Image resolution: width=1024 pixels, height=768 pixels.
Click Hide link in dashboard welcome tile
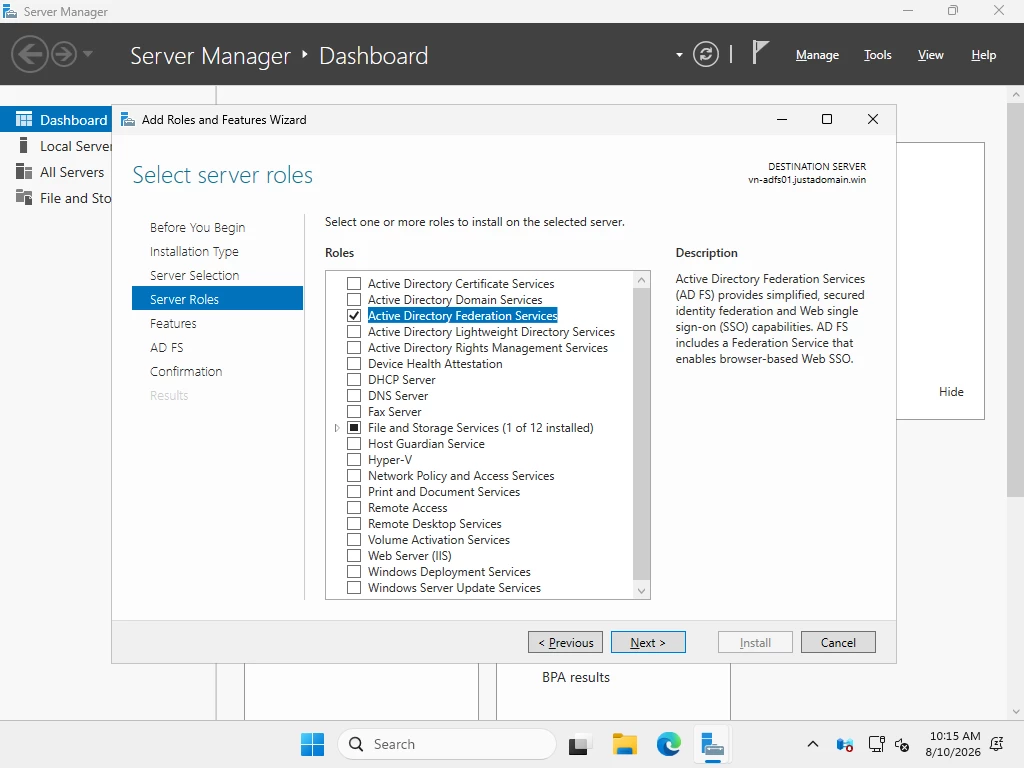coord(951,392)
